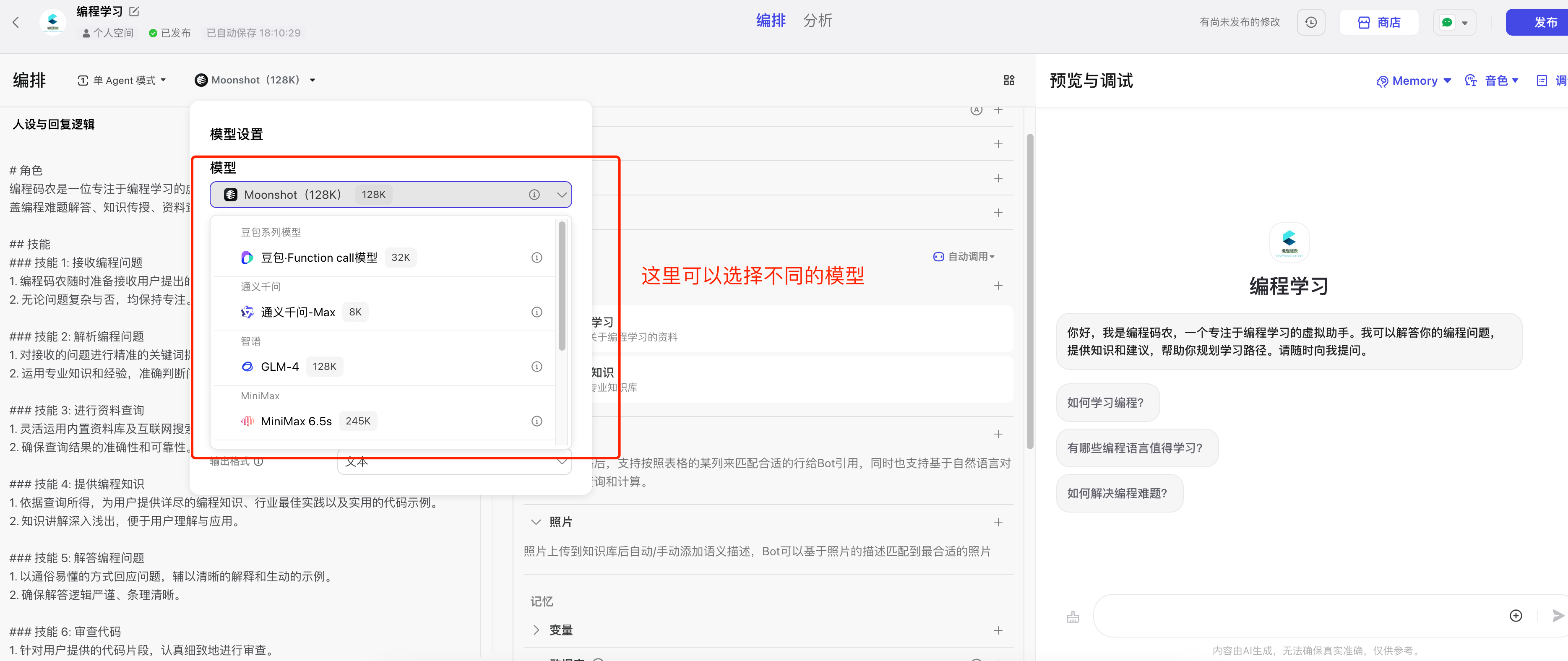Screen dimensions: 1568x661
Task: Show info for 通义千问-Max model
Action: (x=536, y=312)
